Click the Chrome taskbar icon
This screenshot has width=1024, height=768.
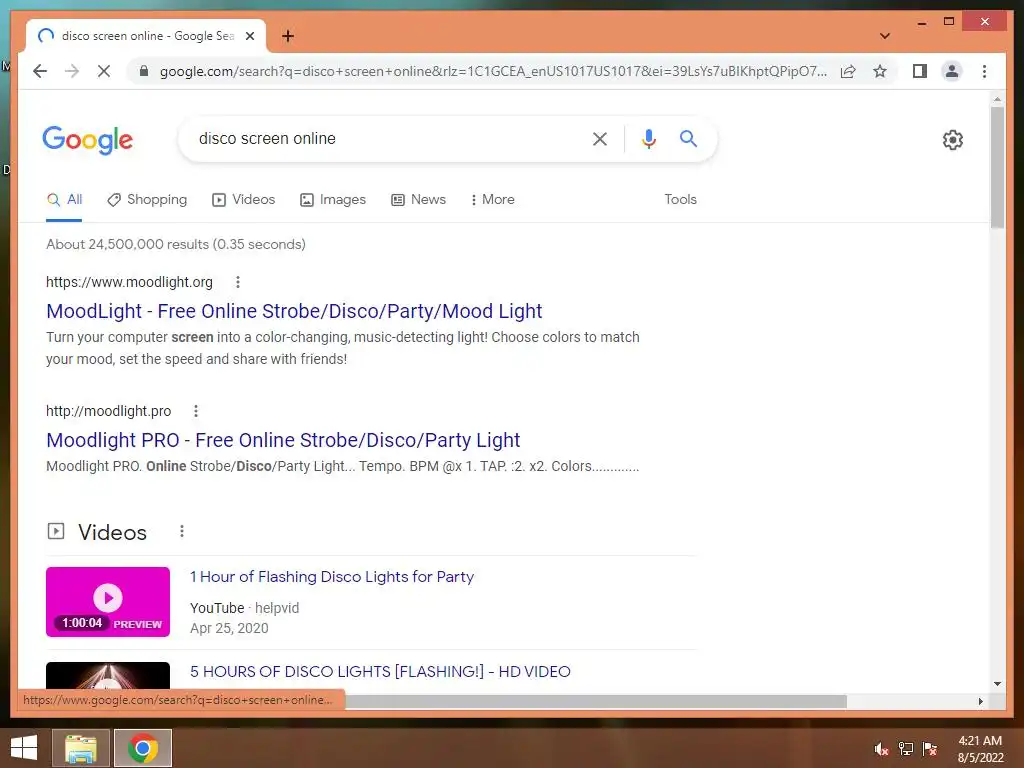pos(143,748)
